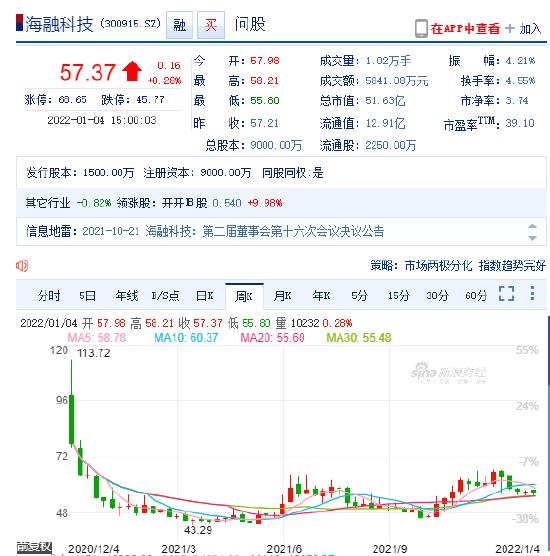Click the 成交量 1.02万手 value
Image resolution: width=550 pixels, height=556 pixels.
click(x=388, y=61)
